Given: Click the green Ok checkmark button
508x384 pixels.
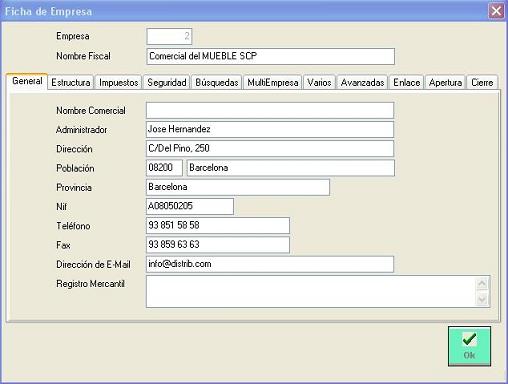Looking at the screenshot, I should point(469,346).
